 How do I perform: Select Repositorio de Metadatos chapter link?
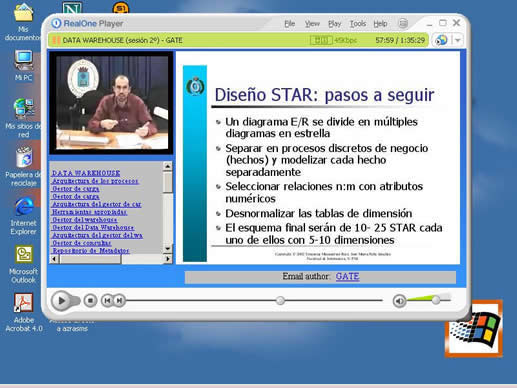[x=91, y=250]
